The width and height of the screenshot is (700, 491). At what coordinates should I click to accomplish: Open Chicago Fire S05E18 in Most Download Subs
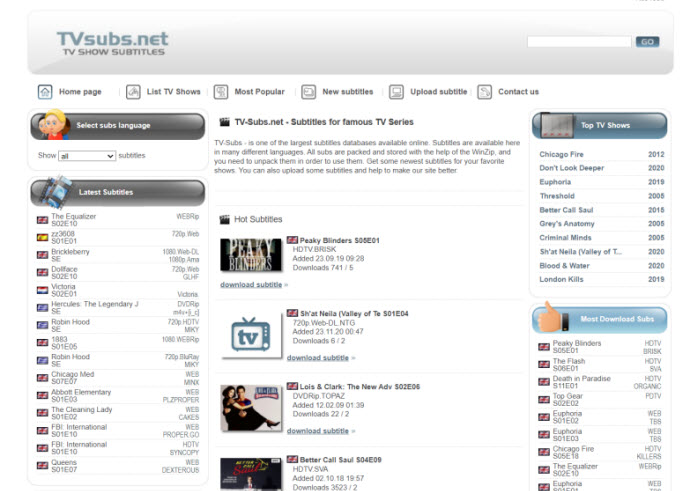click(x=573, y=453)
